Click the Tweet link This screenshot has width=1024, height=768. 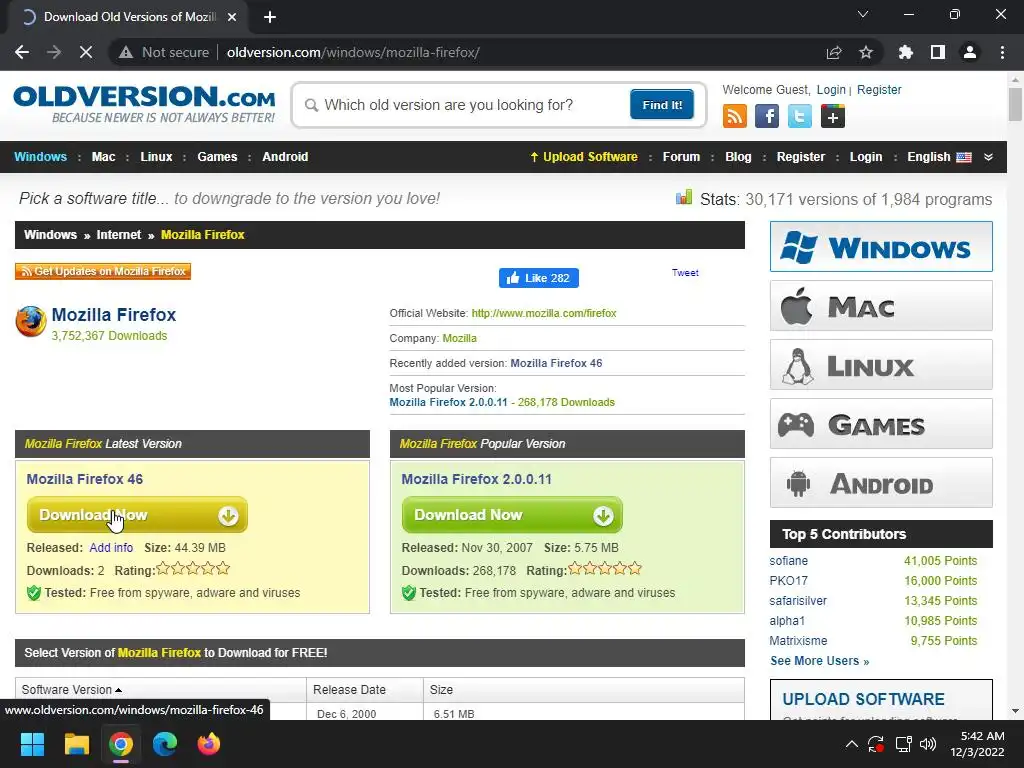[685, 273]
